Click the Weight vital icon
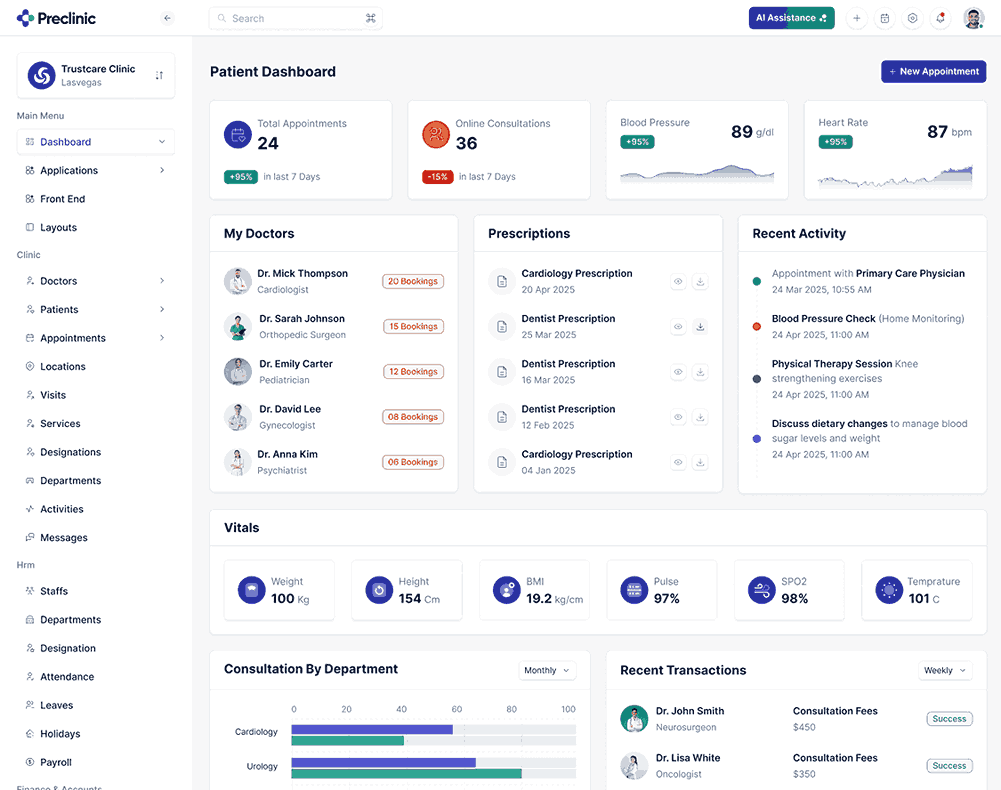Screen dimensions: 1001x790 pyautogui.click(x=252, y=590)
